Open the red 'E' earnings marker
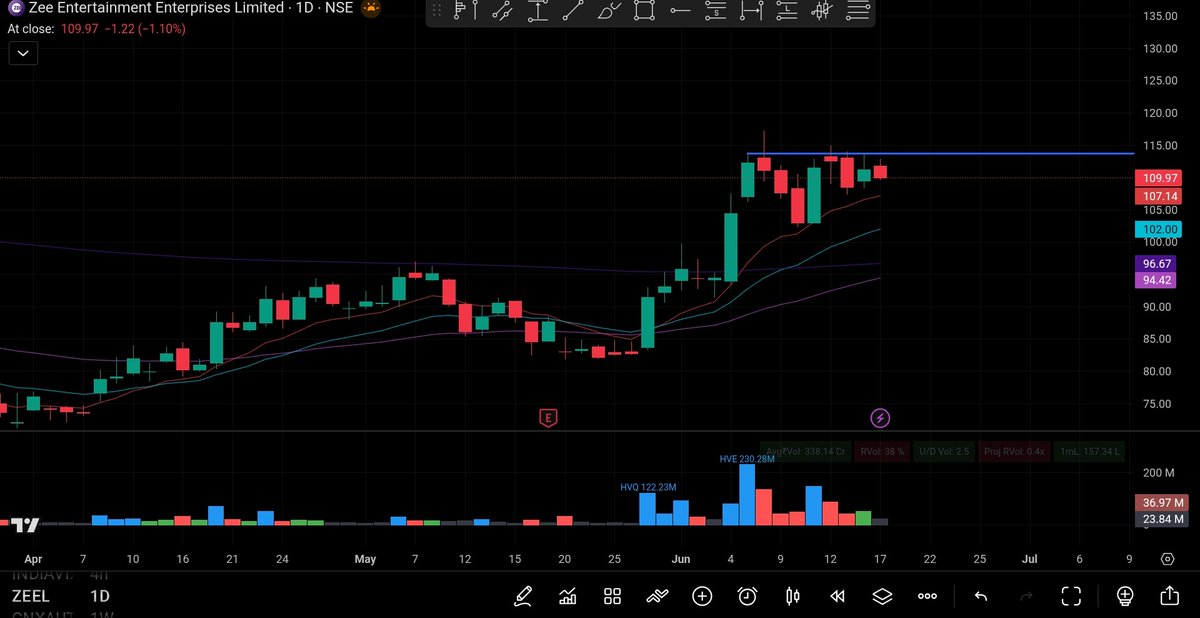 (547, 418)
